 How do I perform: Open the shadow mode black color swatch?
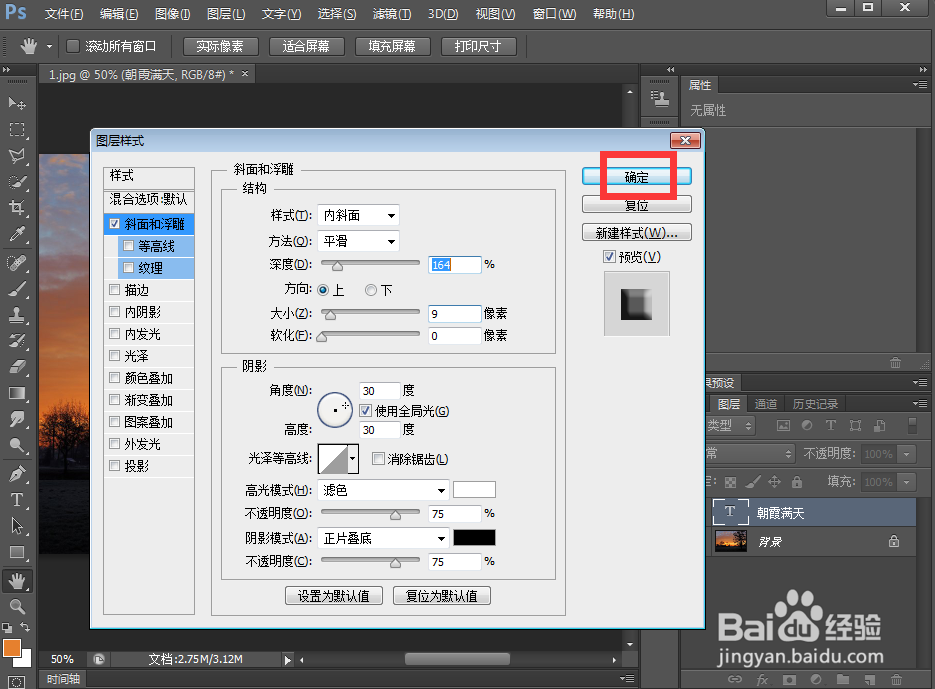click(x=474, y=537)
